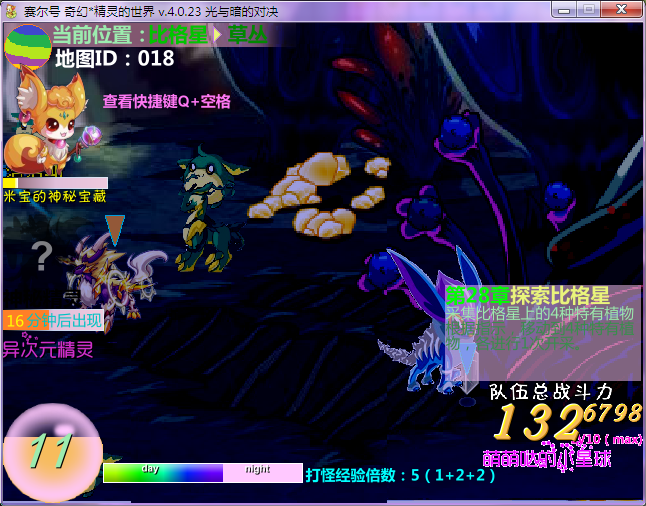Click the 16分钟后出现 timer label
The width and height of the screenshot is (646, 506).
[53, 320]
